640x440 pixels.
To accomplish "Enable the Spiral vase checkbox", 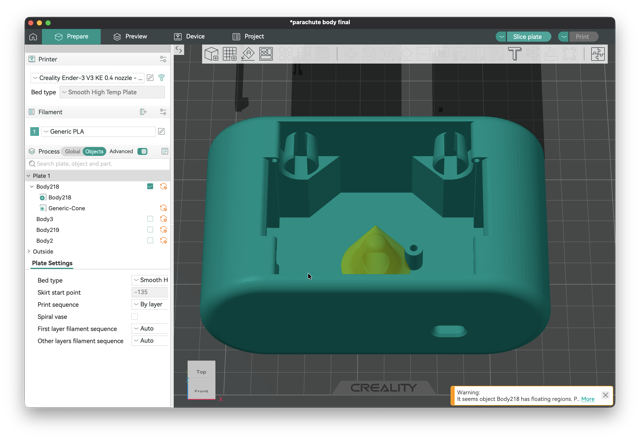I will (x=134, y=316).
